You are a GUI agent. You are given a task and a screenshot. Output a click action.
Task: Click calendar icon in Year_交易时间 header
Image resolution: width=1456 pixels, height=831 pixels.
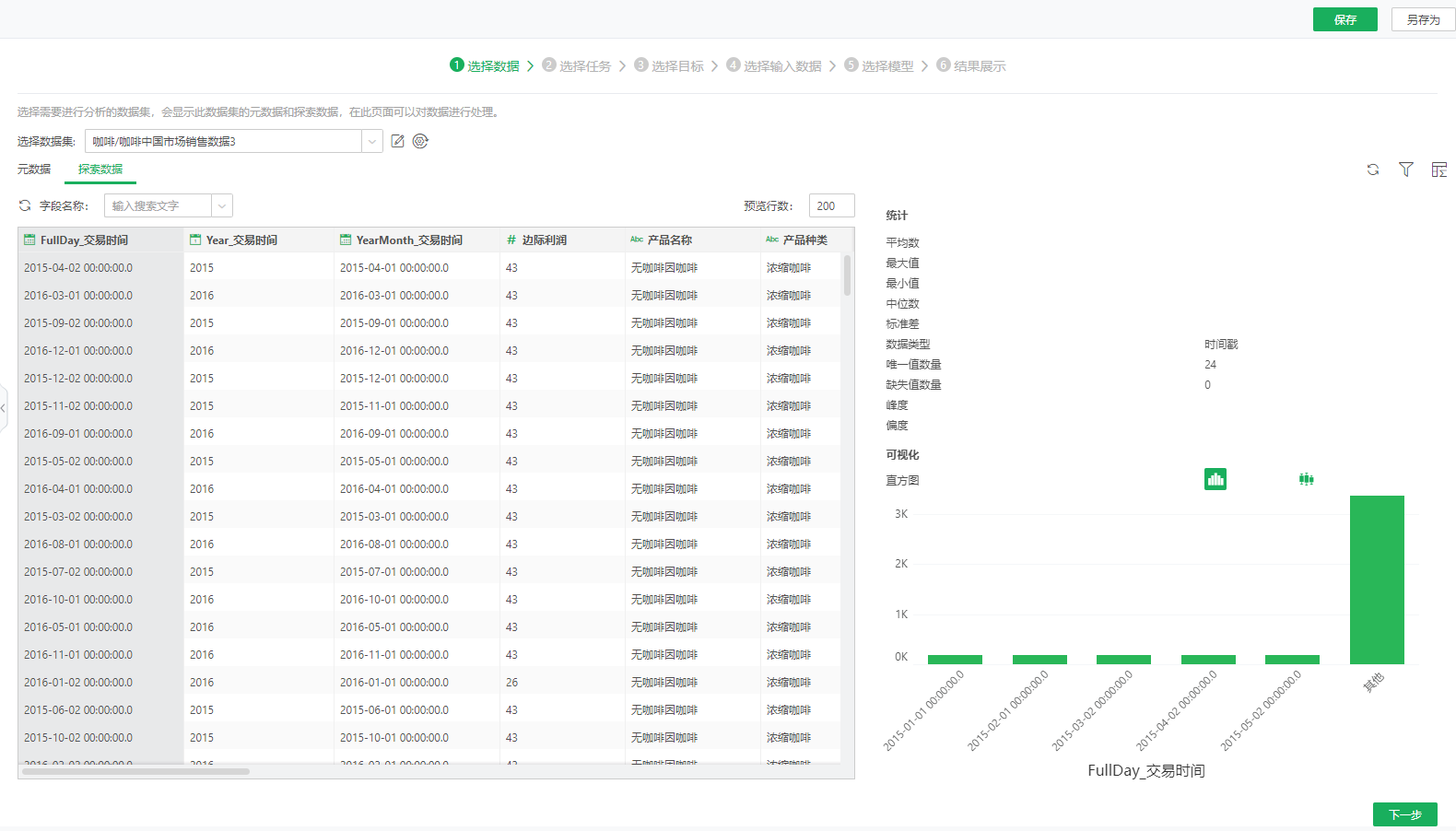click(195, 240)
